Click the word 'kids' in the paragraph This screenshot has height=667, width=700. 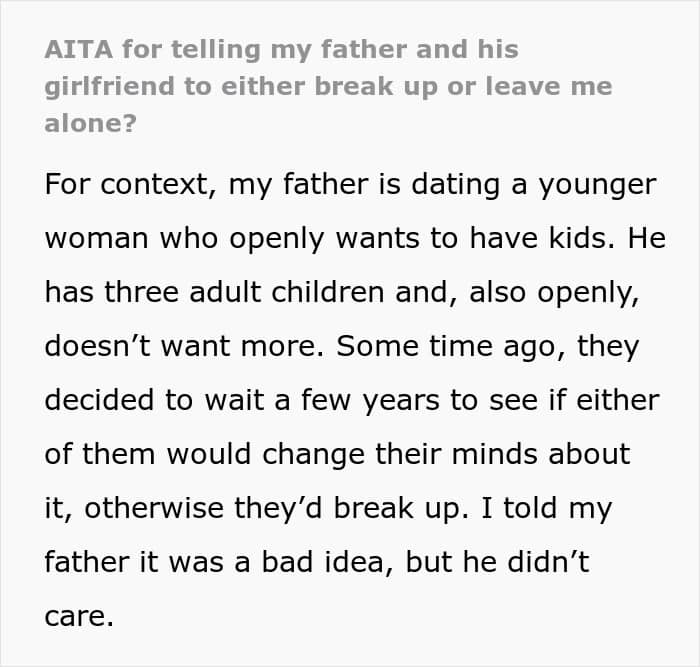574,239
